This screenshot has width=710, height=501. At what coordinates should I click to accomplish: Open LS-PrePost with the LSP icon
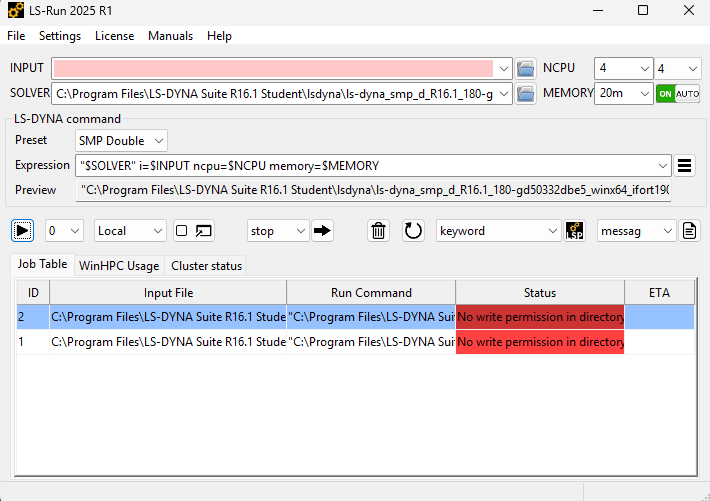pyautogui.click(x=575, y=231)
